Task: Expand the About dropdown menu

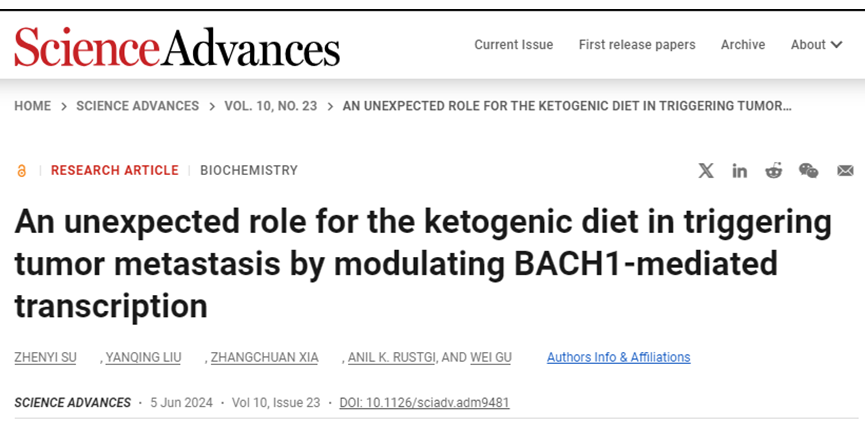Action: pyautogui.click(x=816, y=45)
